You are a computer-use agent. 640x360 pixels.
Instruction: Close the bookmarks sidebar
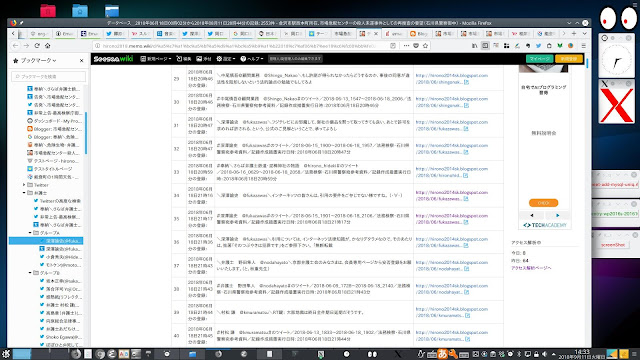(x=82, y=60)
